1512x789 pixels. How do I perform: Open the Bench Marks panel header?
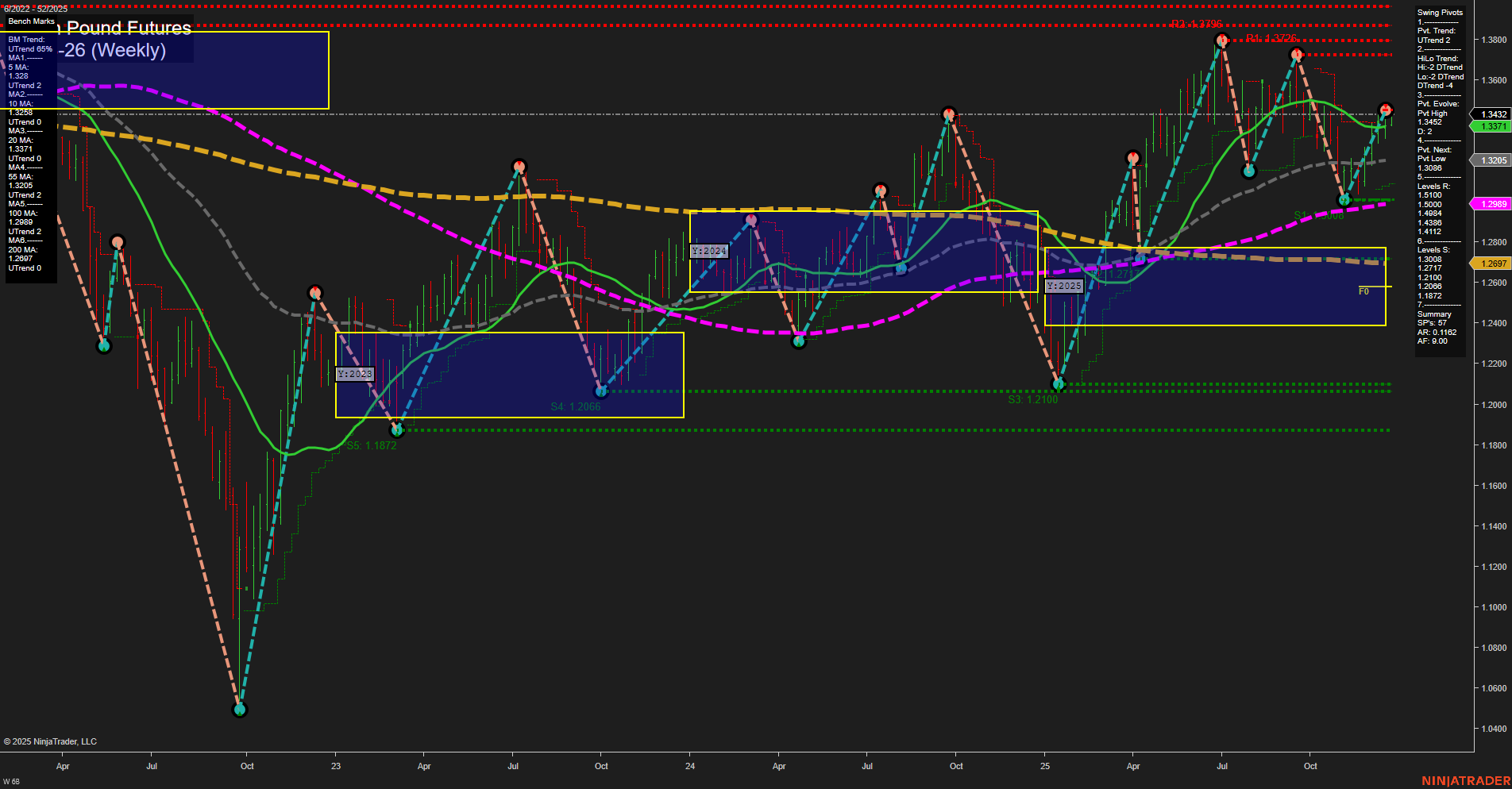tap(30, 21)
